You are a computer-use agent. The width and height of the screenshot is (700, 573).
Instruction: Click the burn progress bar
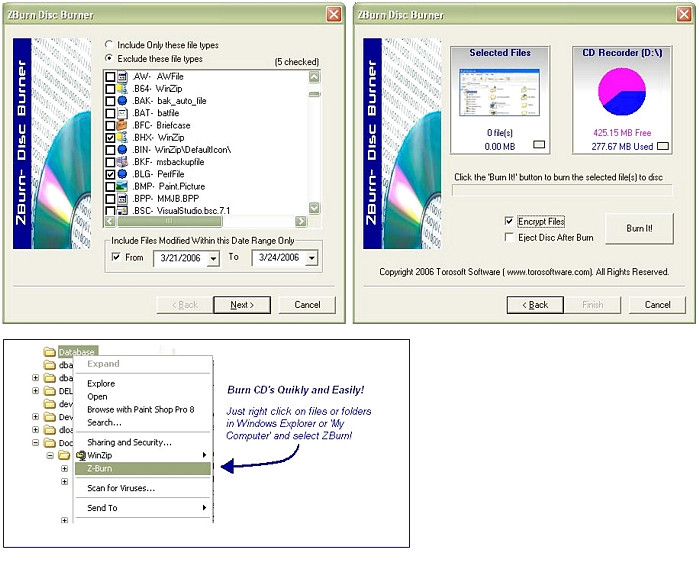pos(562,191)
